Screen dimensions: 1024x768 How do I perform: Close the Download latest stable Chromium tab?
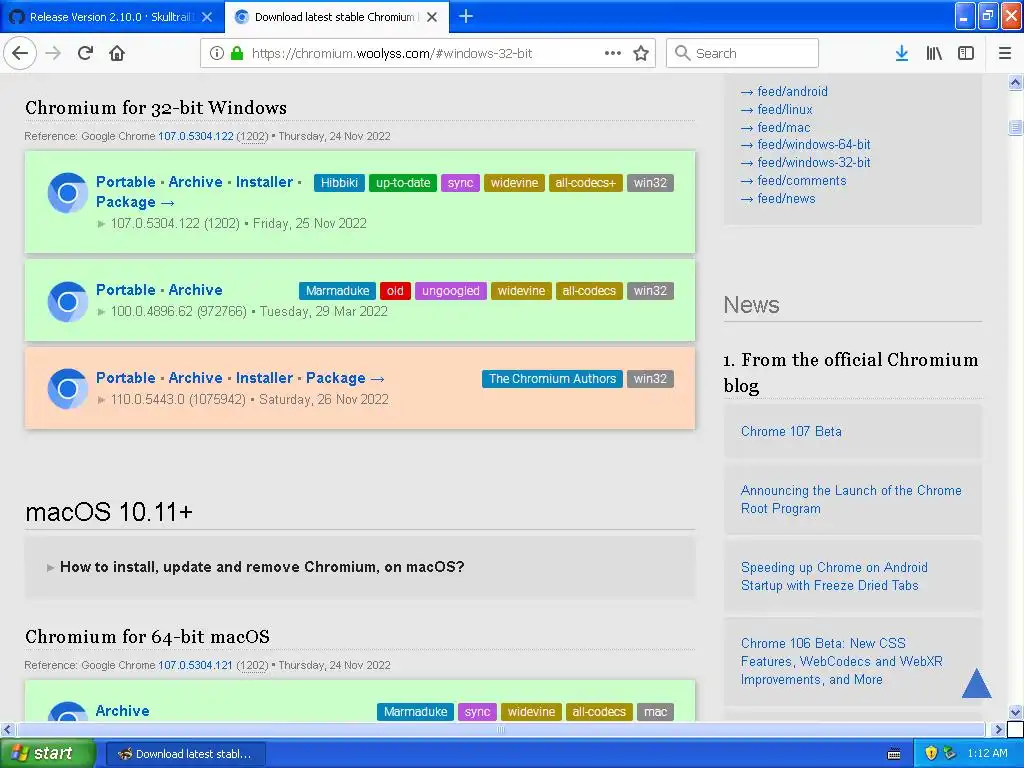pyautogui.click(x=432, y=17)
